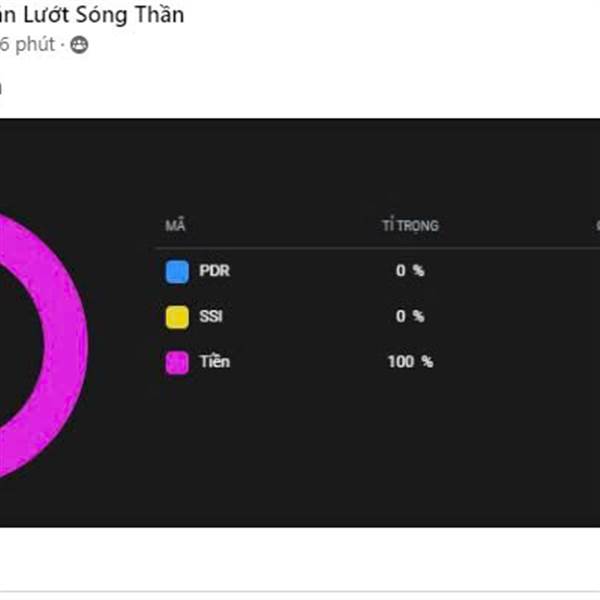The width and height of the screenshot is (600, 600).
Task: Click the magenta donut chart ring
Action: [x=65, y=346]
